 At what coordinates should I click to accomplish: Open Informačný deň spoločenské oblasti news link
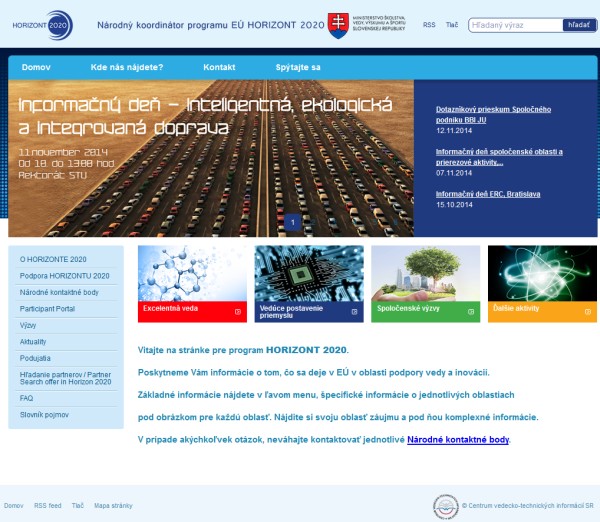[499, 157]
